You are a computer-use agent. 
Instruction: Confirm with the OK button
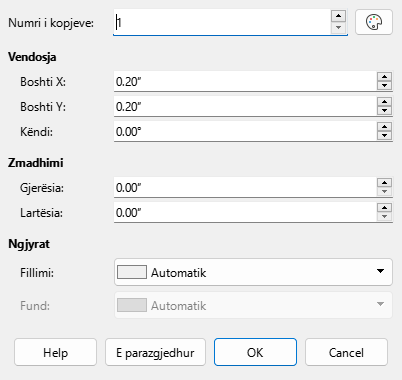click(x=255, y=352)
